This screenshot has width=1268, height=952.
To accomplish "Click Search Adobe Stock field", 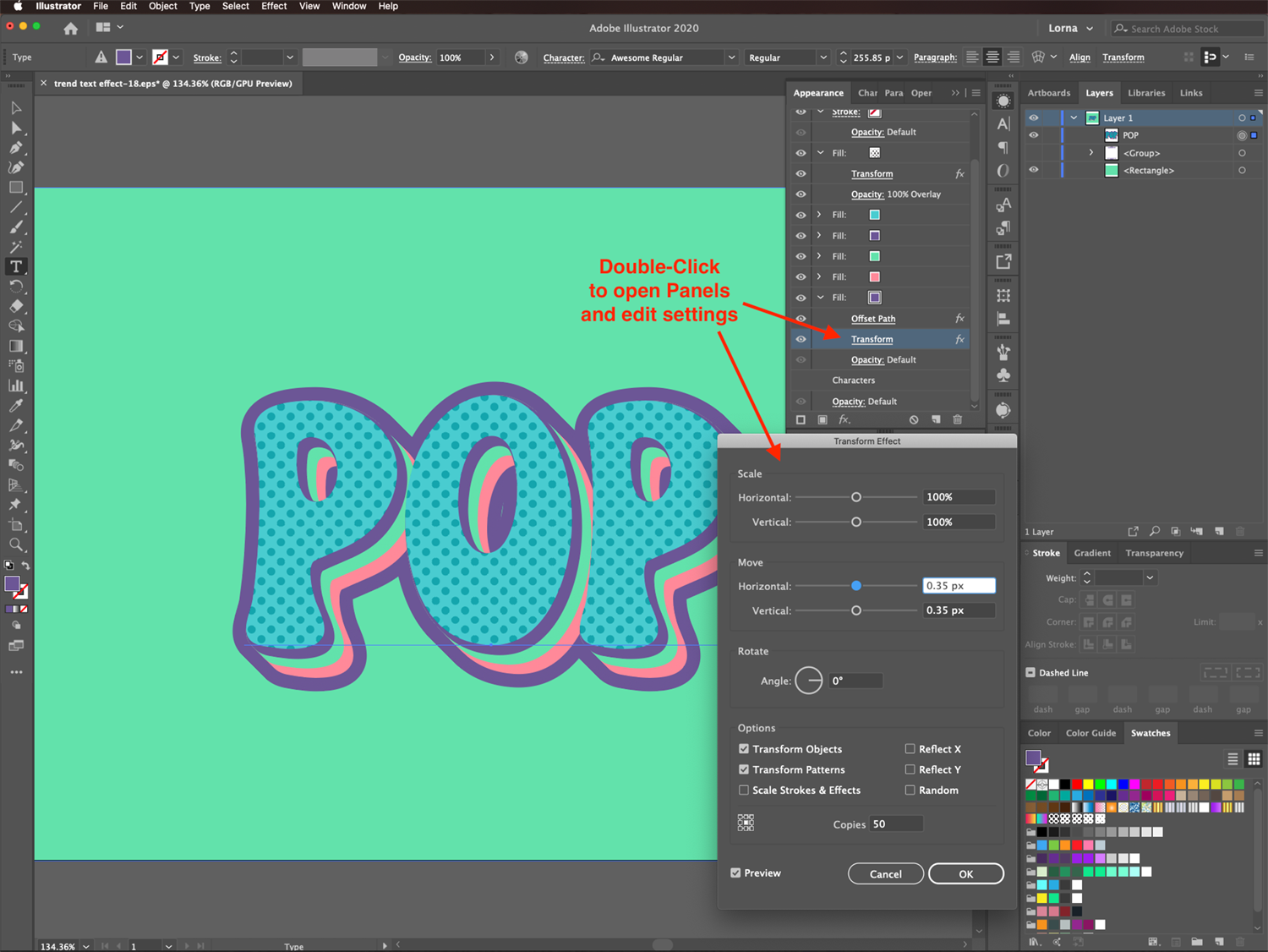I will click(1187, 29).
